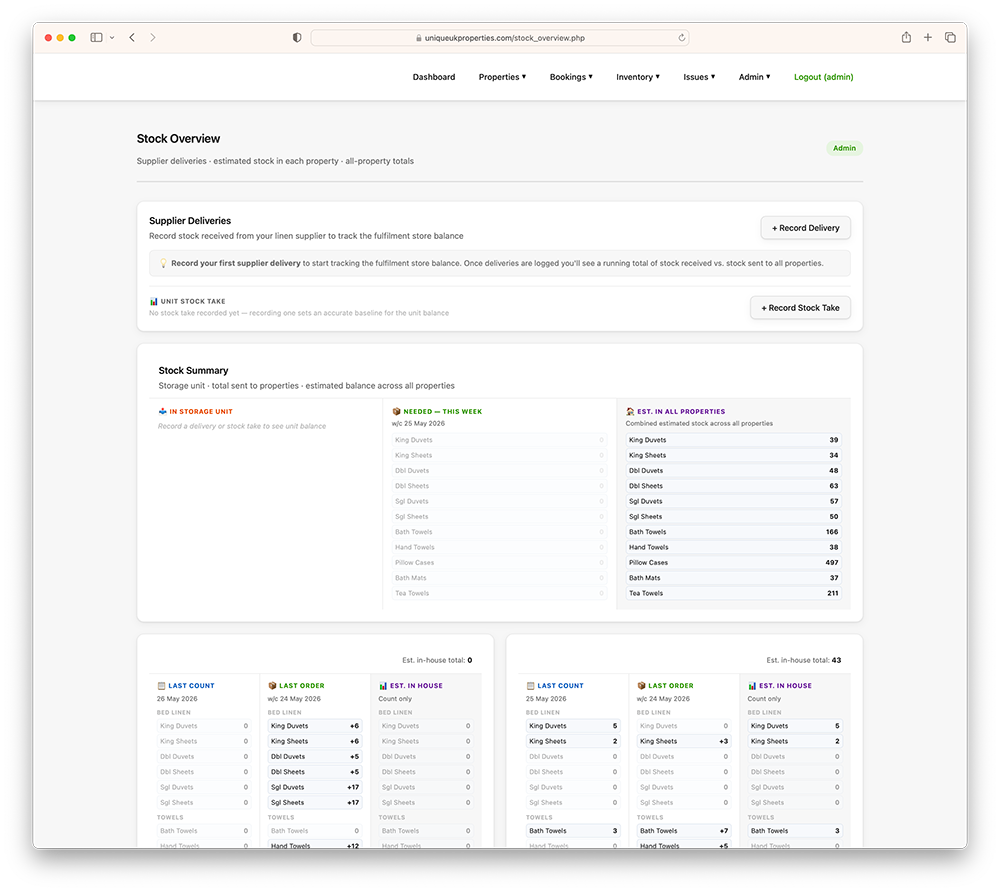Open sidebar options chevron next to sidebar icon

[112, 38]
